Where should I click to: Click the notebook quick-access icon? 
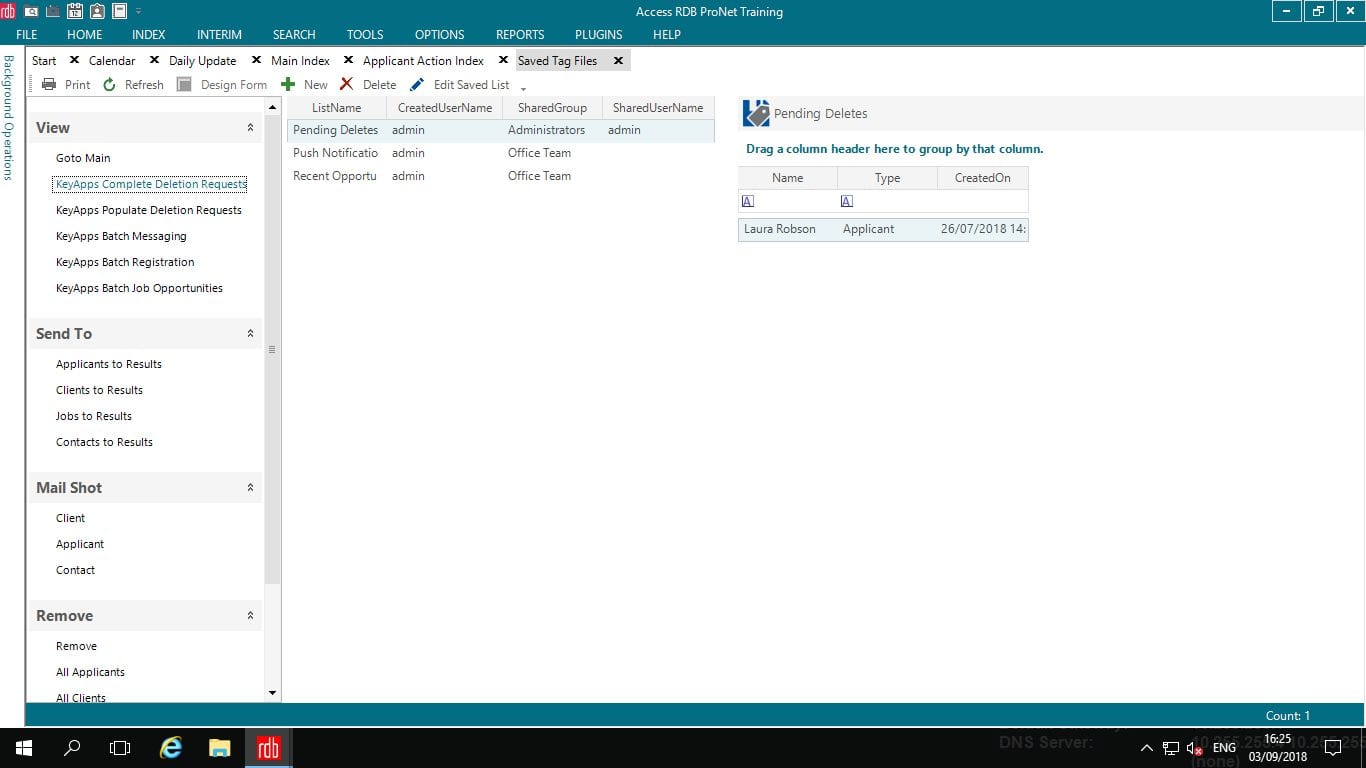click(x=119, y=12)
